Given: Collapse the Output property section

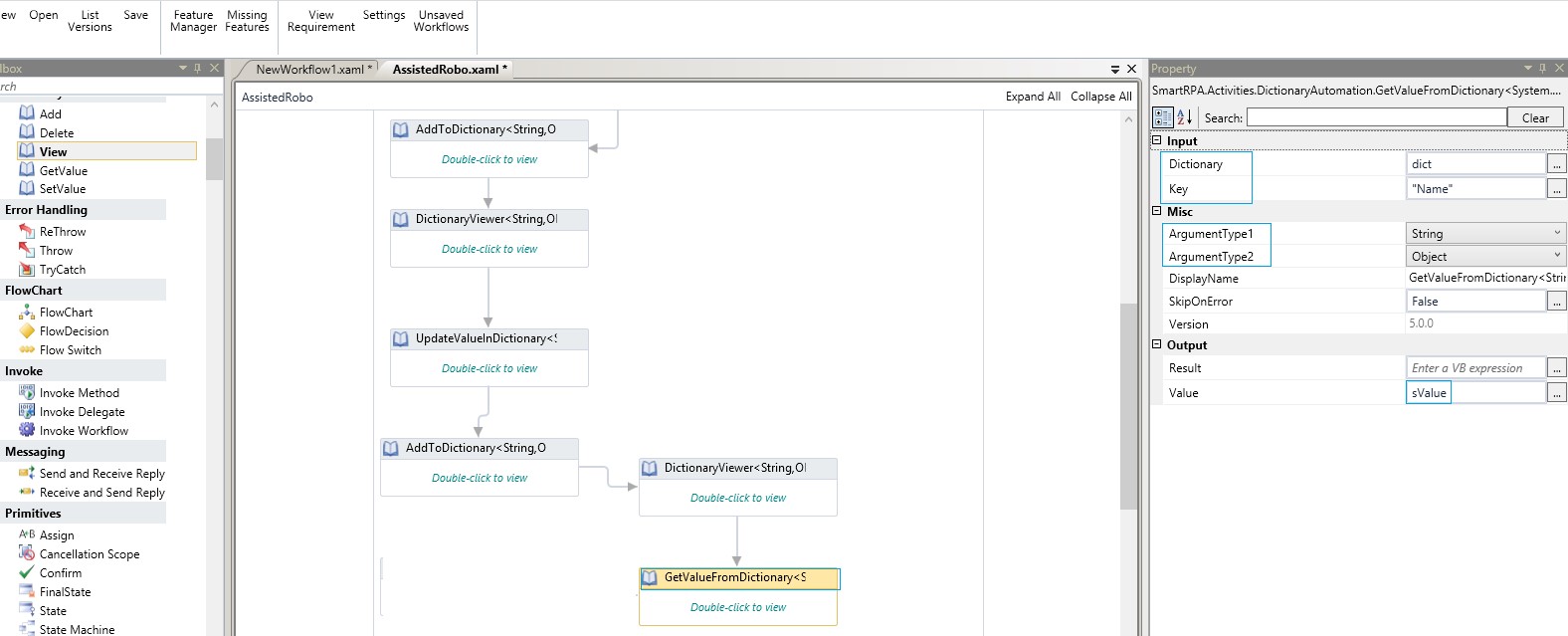Looking at the screenshot, I should (x=1157, y=344).
